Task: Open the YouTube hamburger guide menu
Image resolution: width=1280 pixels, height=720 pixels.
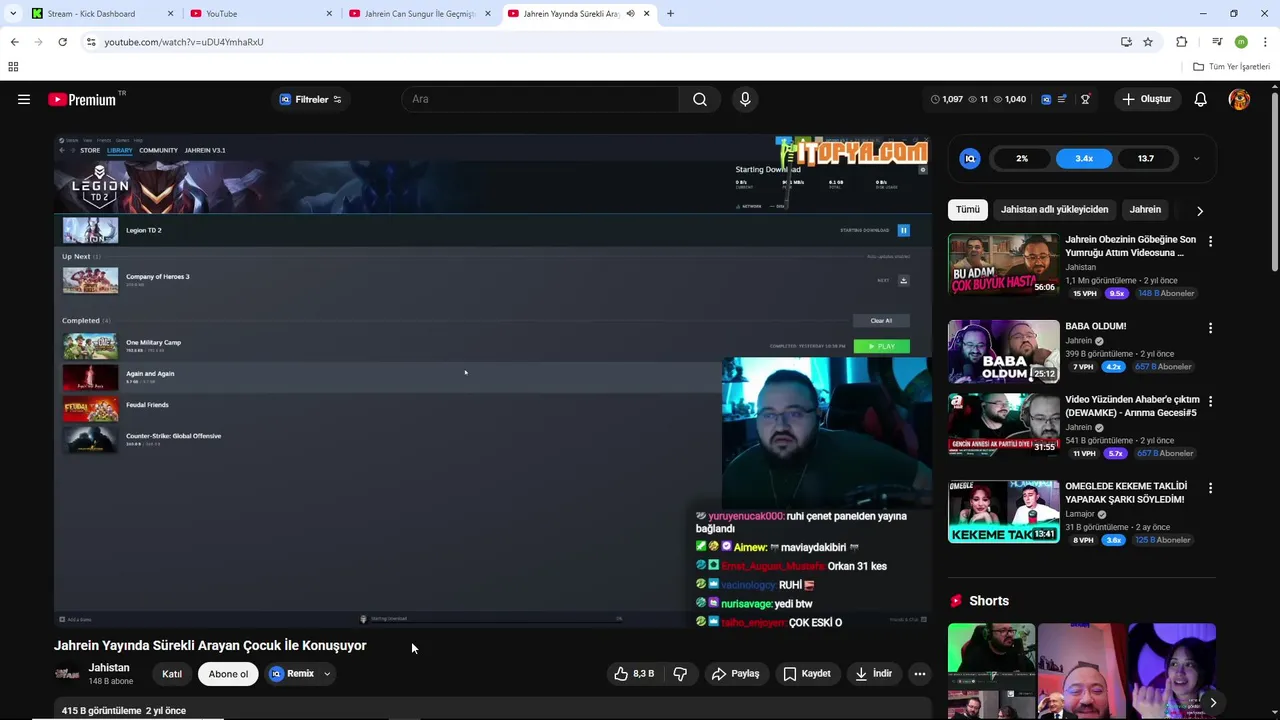Action: point(24,99)
